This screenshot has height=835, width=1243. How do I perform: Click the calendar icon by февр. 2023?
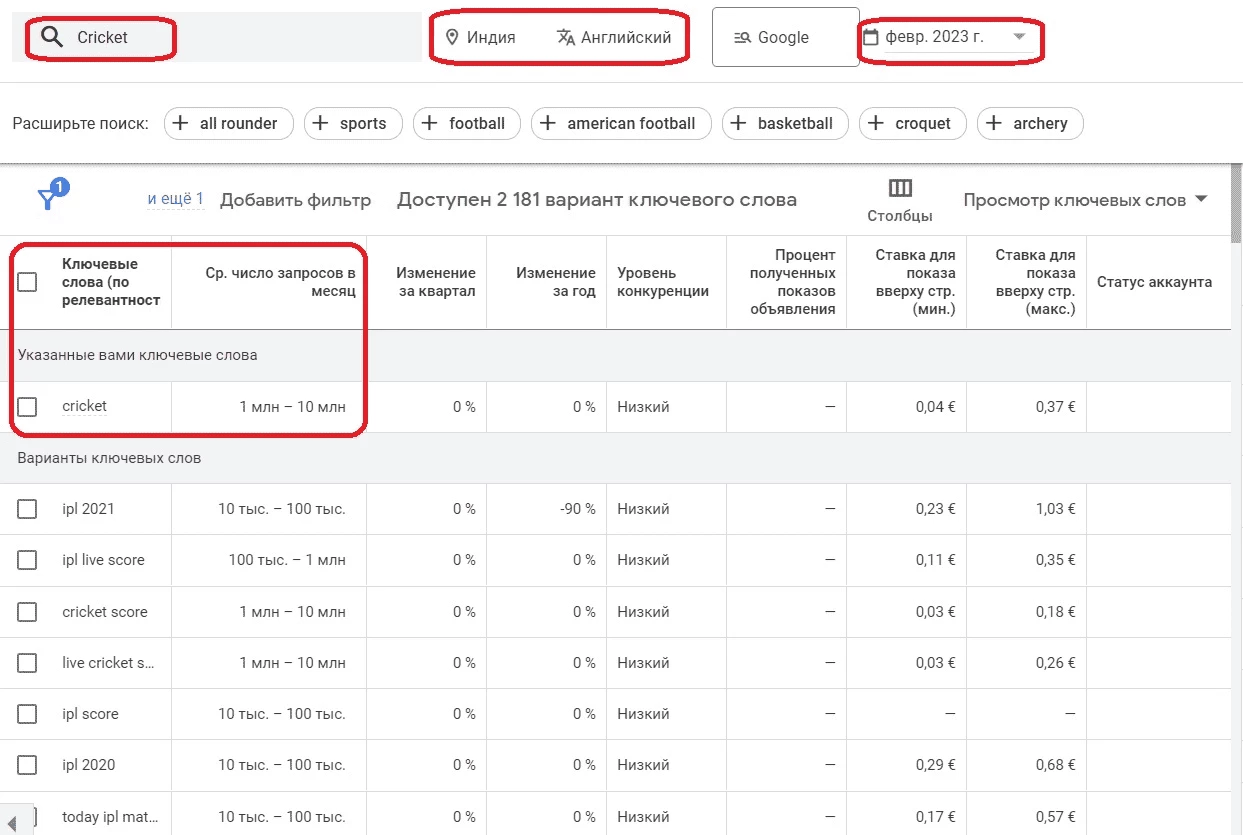point(870,37)
